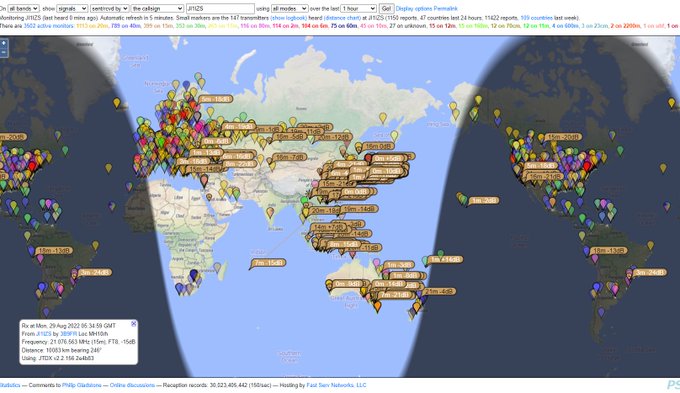This screenshot has height=393, width=680.
Task: Open the 'sent/rcvd by' dropdown
Action: tap(109, 8)
